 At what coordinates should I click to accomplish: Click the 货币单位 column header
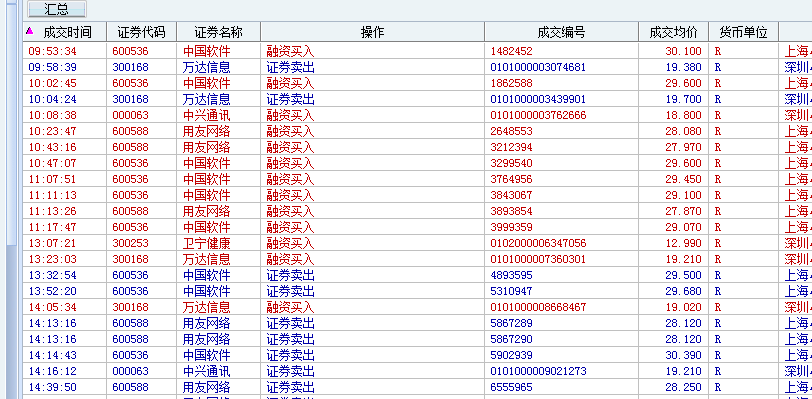tap(743, 32)
